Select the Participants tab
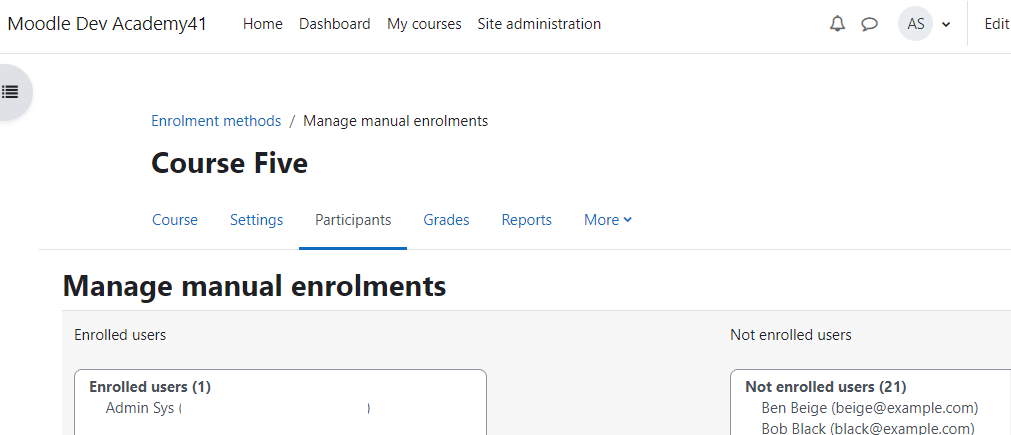 [353, 220]
